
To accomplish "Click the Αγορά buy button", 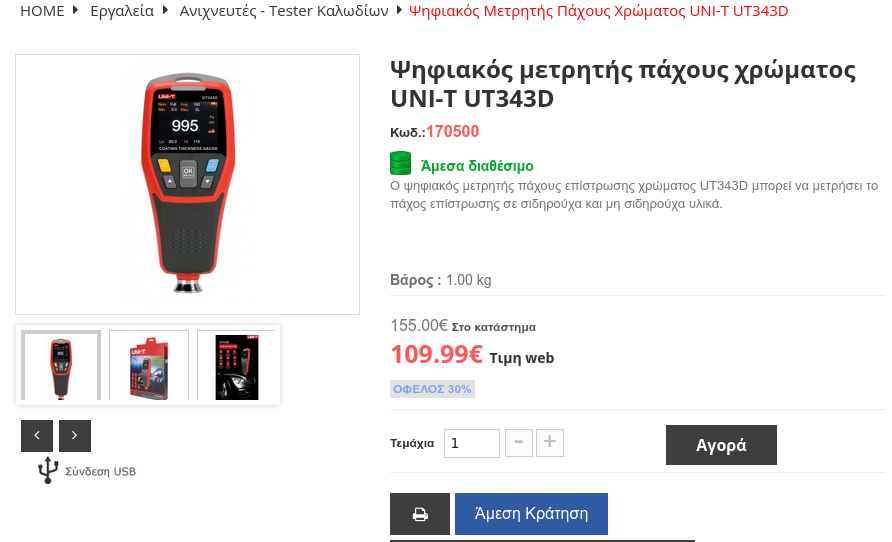I will [x=721, y=445].
